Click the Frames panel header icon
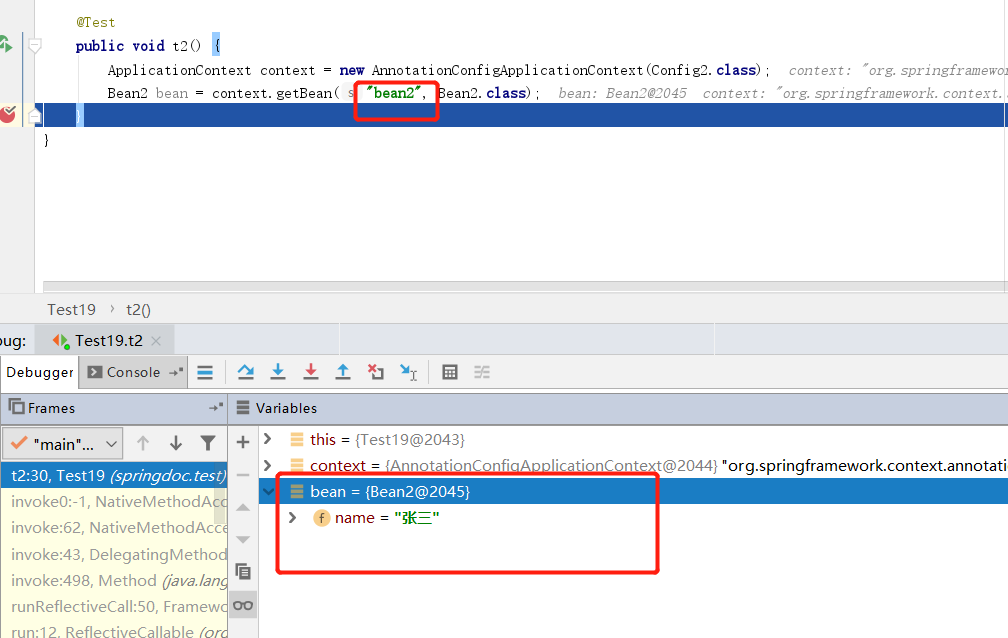Image resolution: width=1008 pixels, height=638 pixels. pos(16,406)
